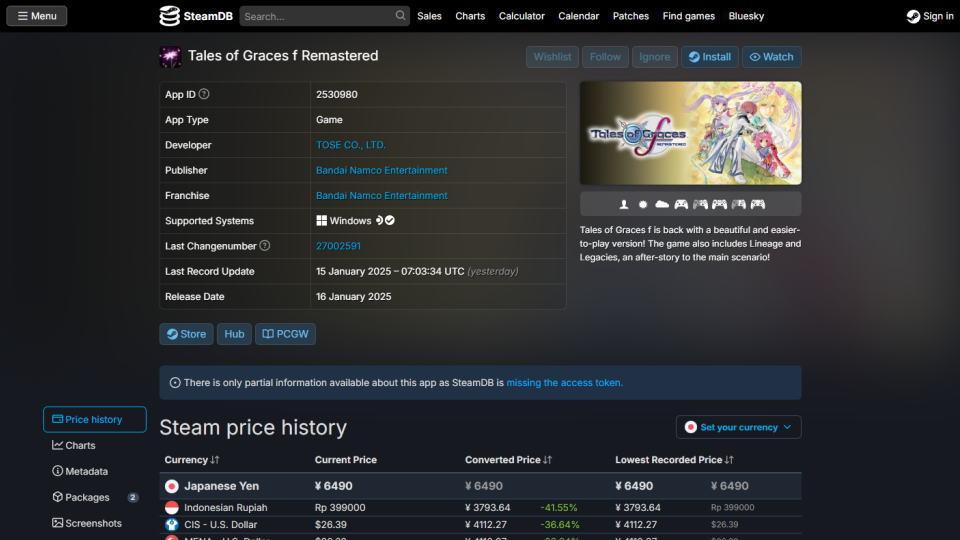Click the first controller support icon
The image size is (960, 540).
click(681, 204)
